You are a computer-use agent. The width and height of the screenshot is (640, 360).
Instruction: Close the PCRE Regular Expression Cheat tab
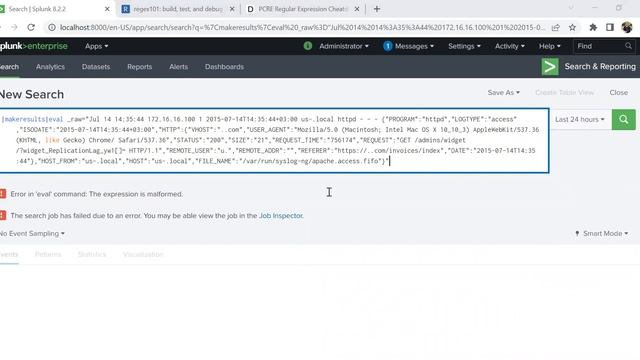[x=357, y=9]
